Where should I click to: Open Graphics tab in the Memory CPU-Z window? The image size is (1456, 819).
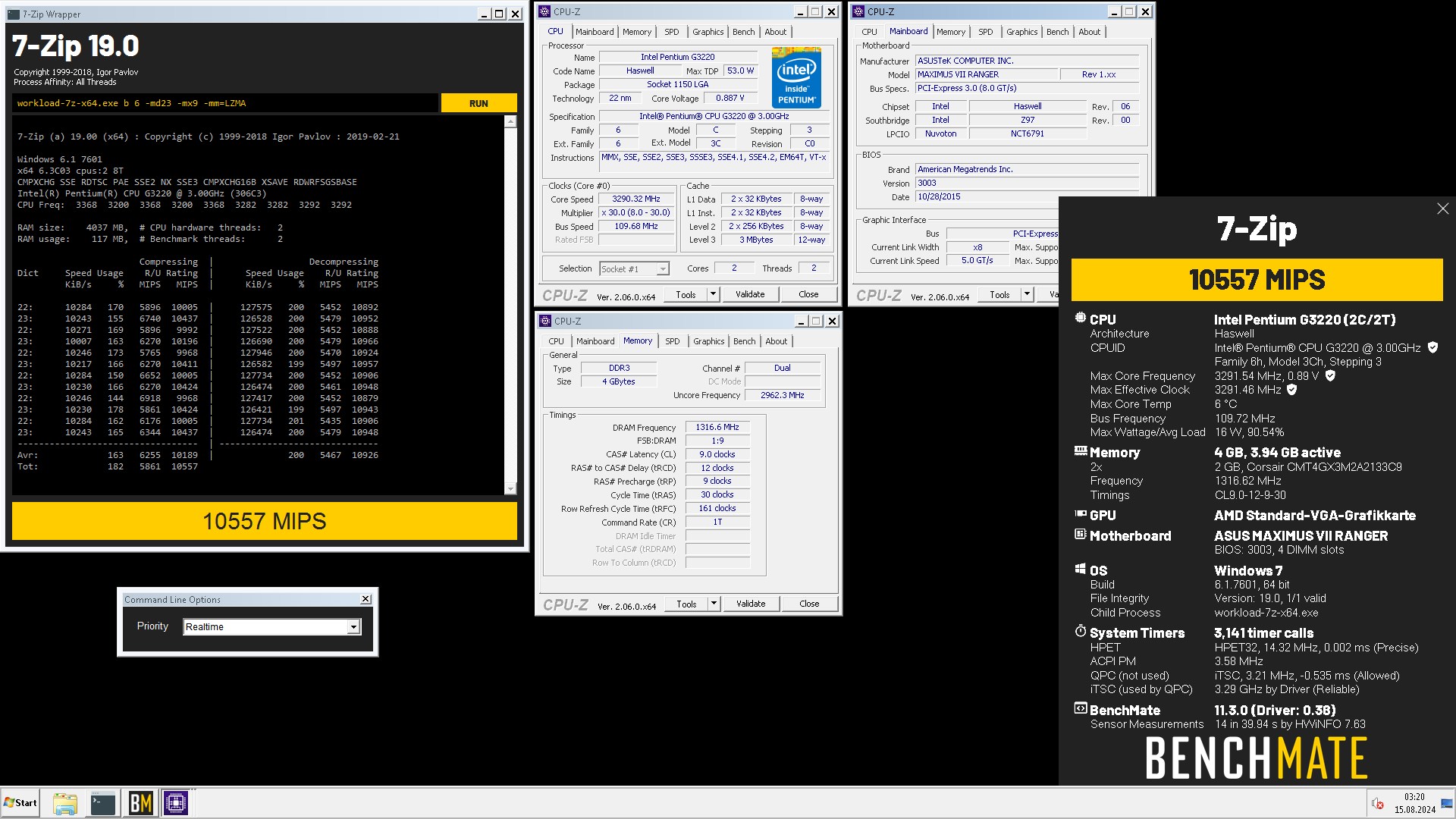(708, 341)
